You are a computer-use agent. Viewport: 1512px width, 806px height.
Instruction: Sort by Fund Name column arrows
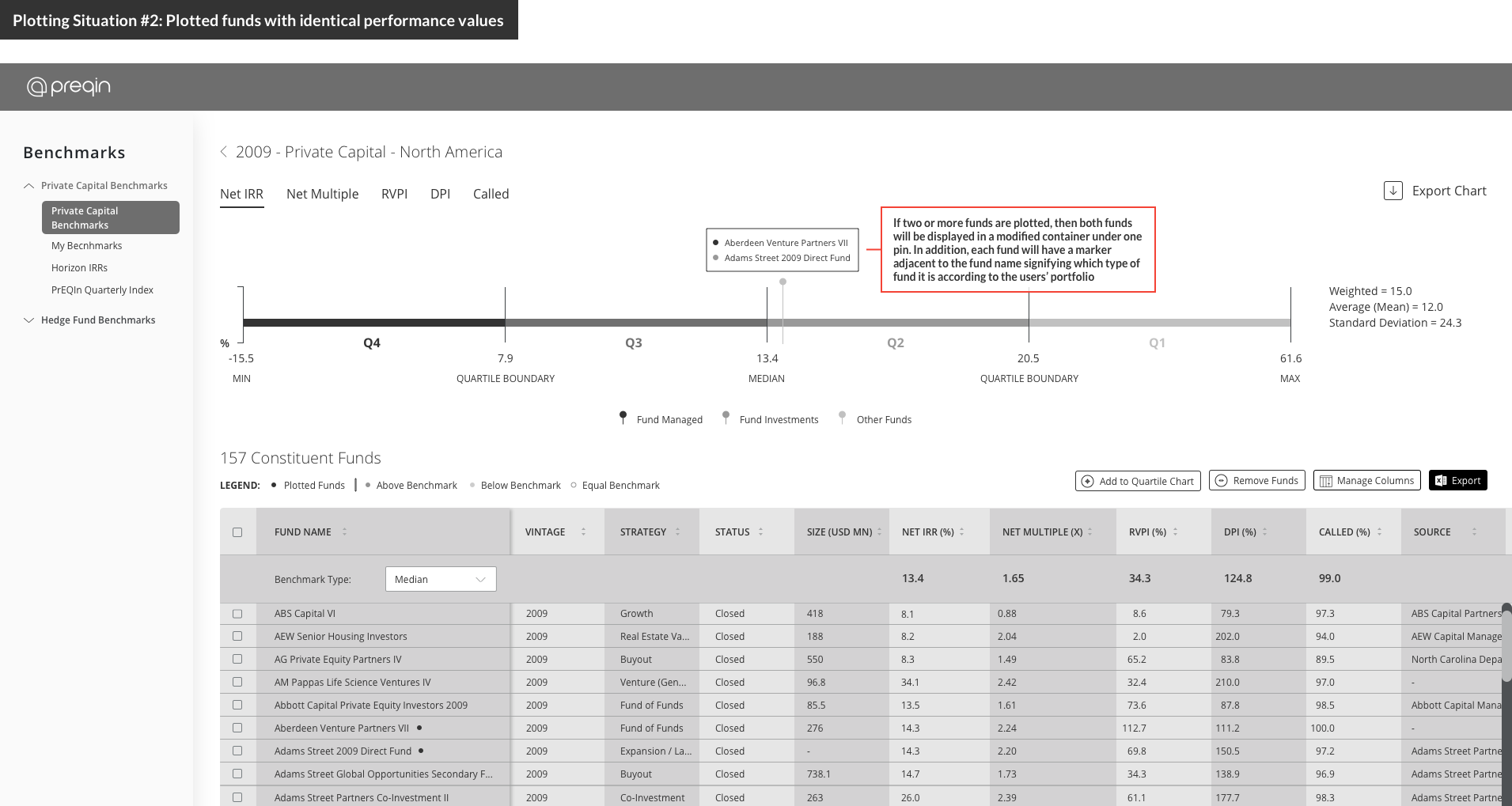344,532
